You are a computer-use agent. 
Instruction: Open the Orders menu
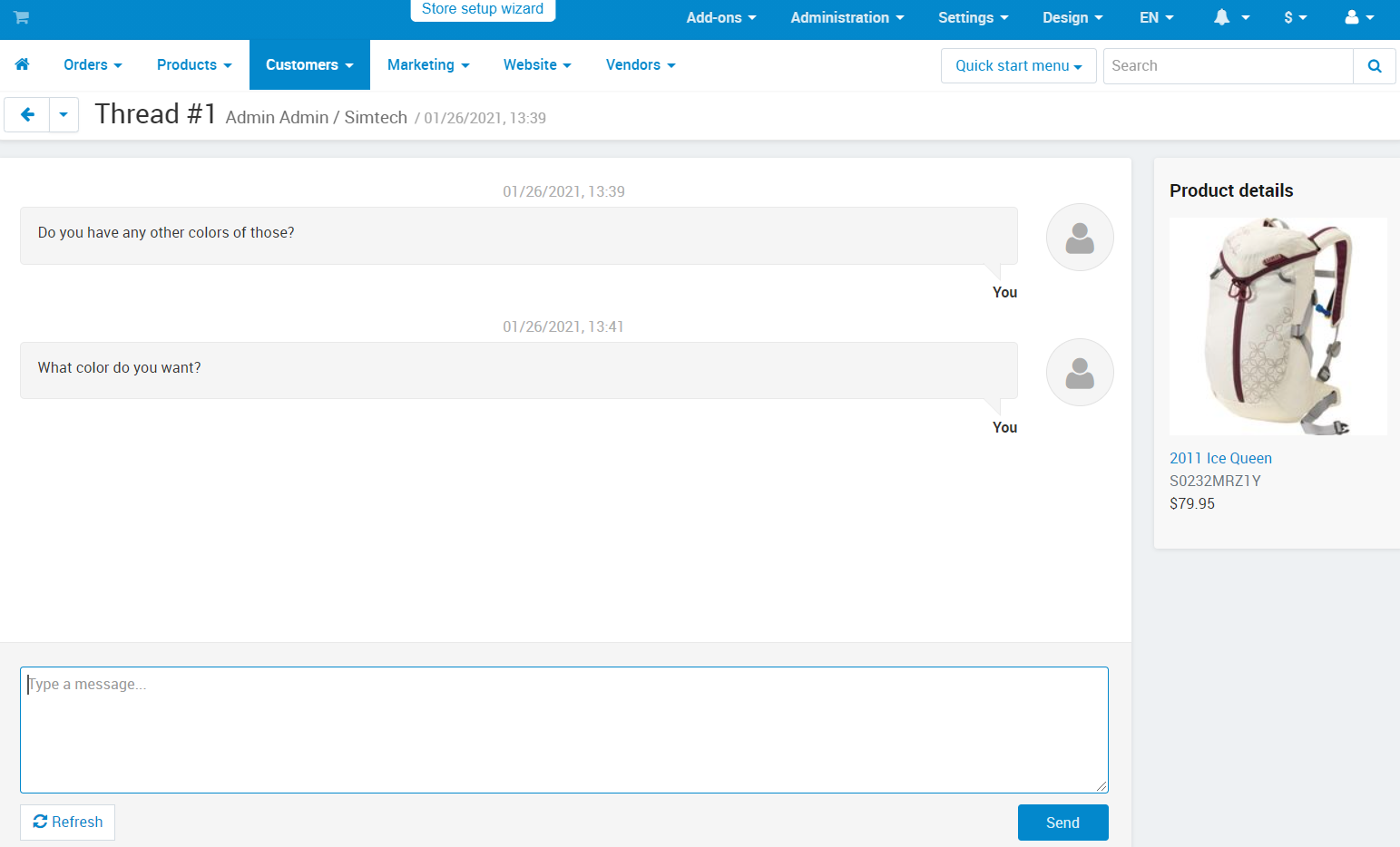coord(93,64)
